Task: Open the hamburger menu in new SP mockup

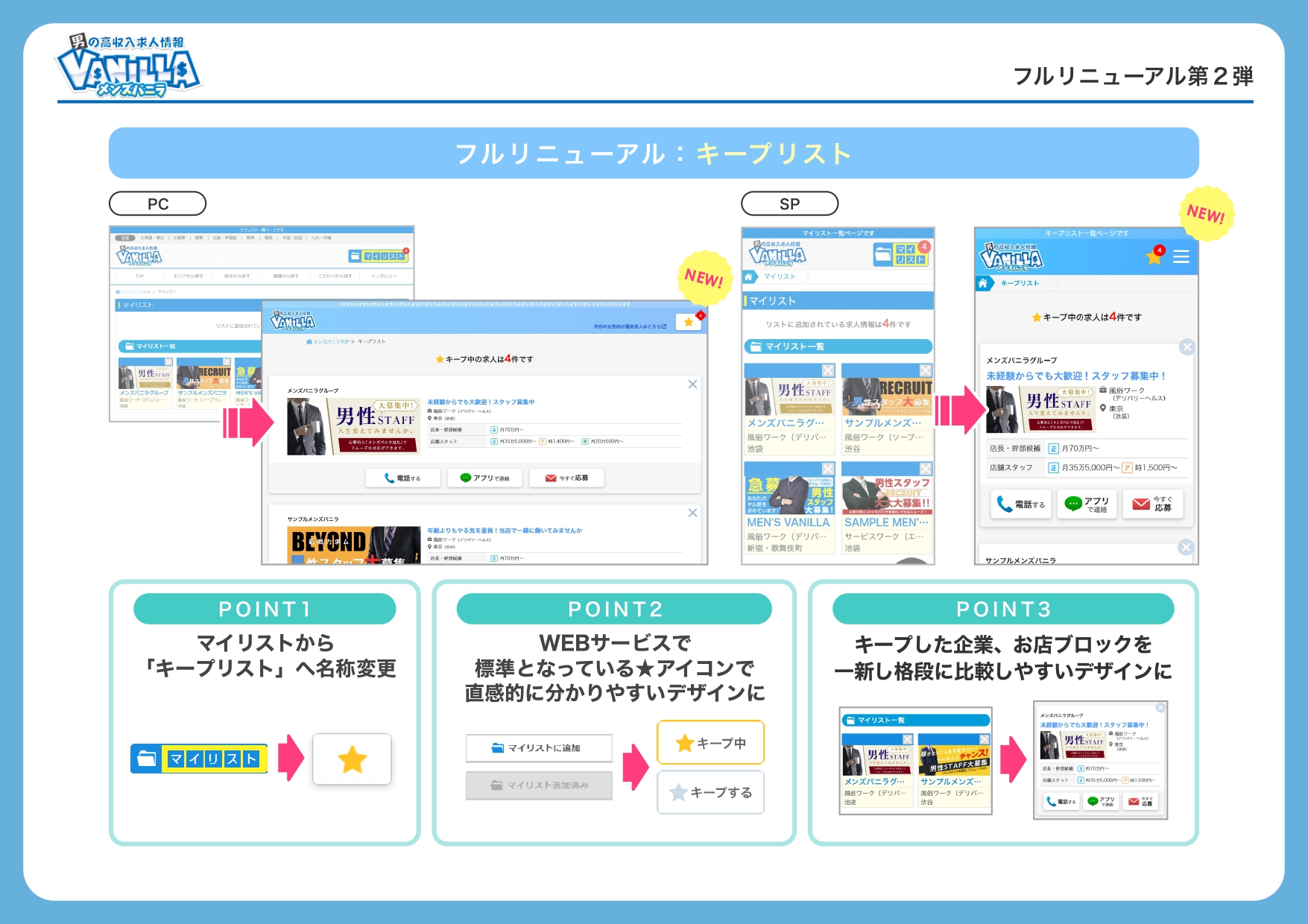Action: 1181,257
